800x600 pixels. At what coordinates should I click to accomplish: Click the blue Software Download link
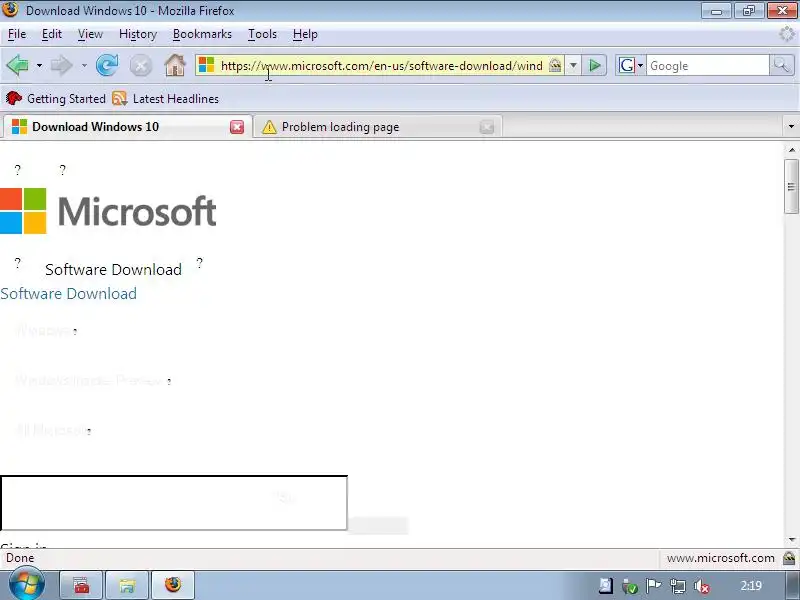coord(68,293)
